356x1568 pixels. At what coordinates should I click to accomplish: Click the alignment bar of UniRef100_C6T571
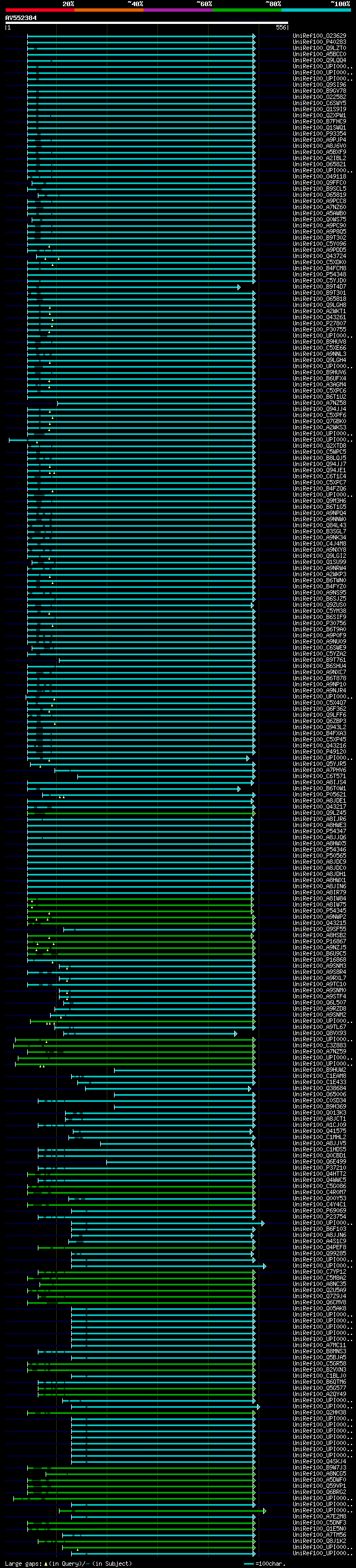click(x=166, y=776)
